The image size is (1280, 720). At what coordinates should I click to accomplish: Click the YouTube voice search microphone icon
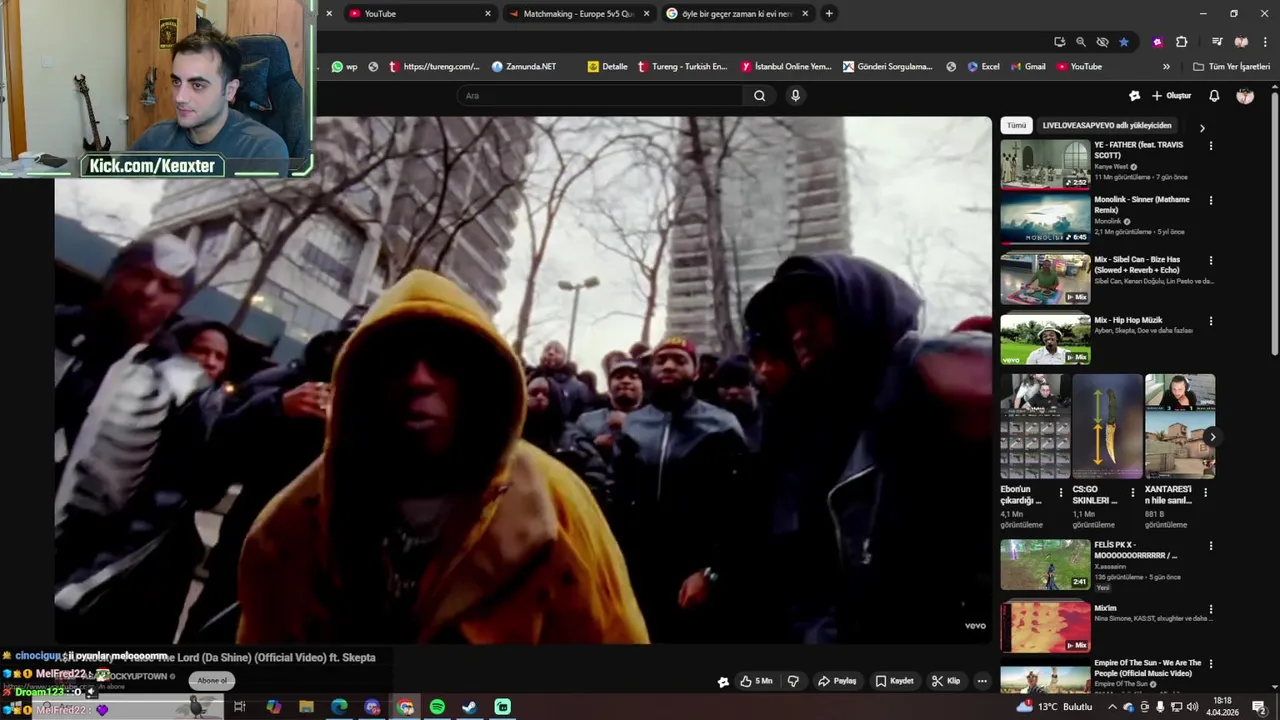click(795, 95)
